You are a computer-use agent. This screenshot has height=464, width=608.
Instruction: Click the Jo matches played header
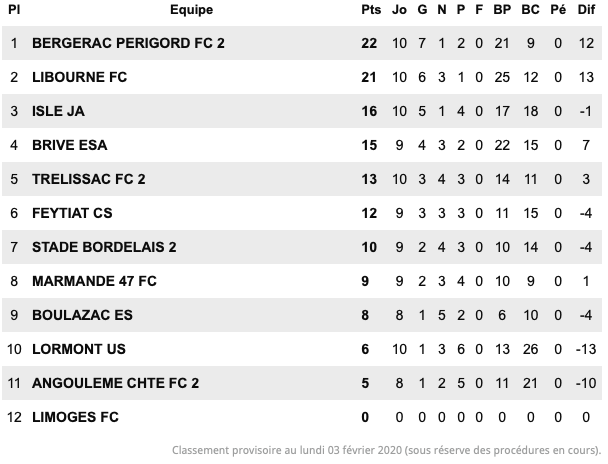click(399, 10)
